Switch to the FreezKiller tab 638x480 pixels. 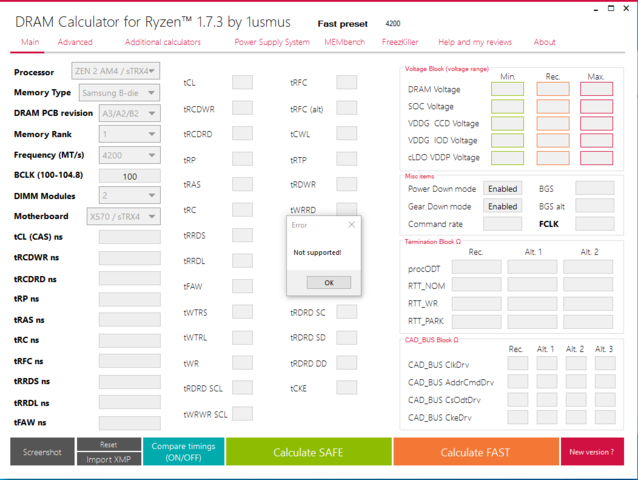pos(400,42)
